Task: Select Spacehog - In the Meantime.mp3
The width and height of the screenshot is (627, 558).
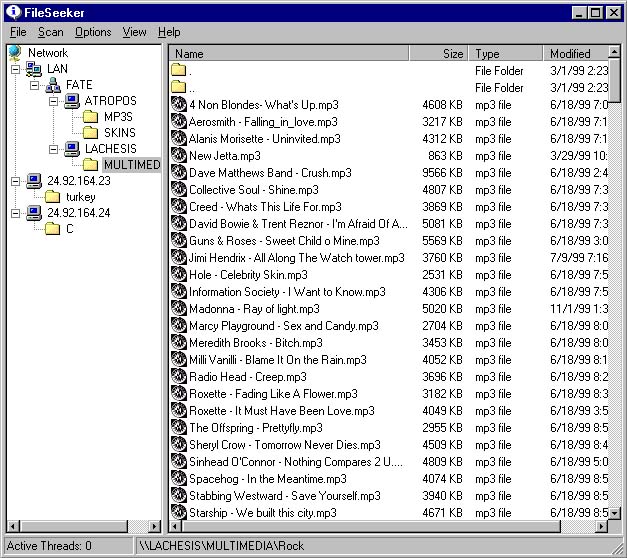Action: (x=268, y=479)
